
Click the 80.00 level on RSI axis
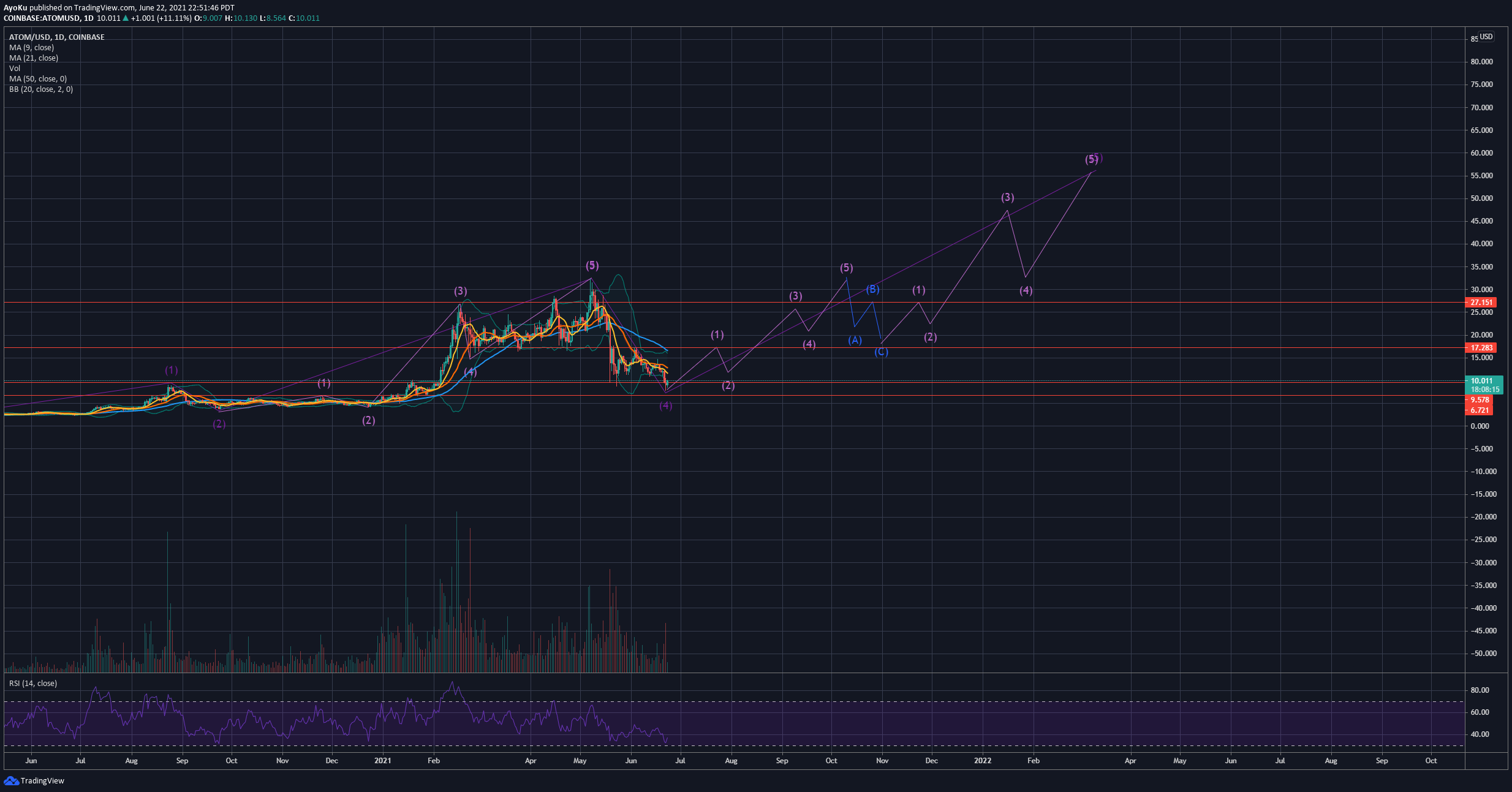(1480, 690)
